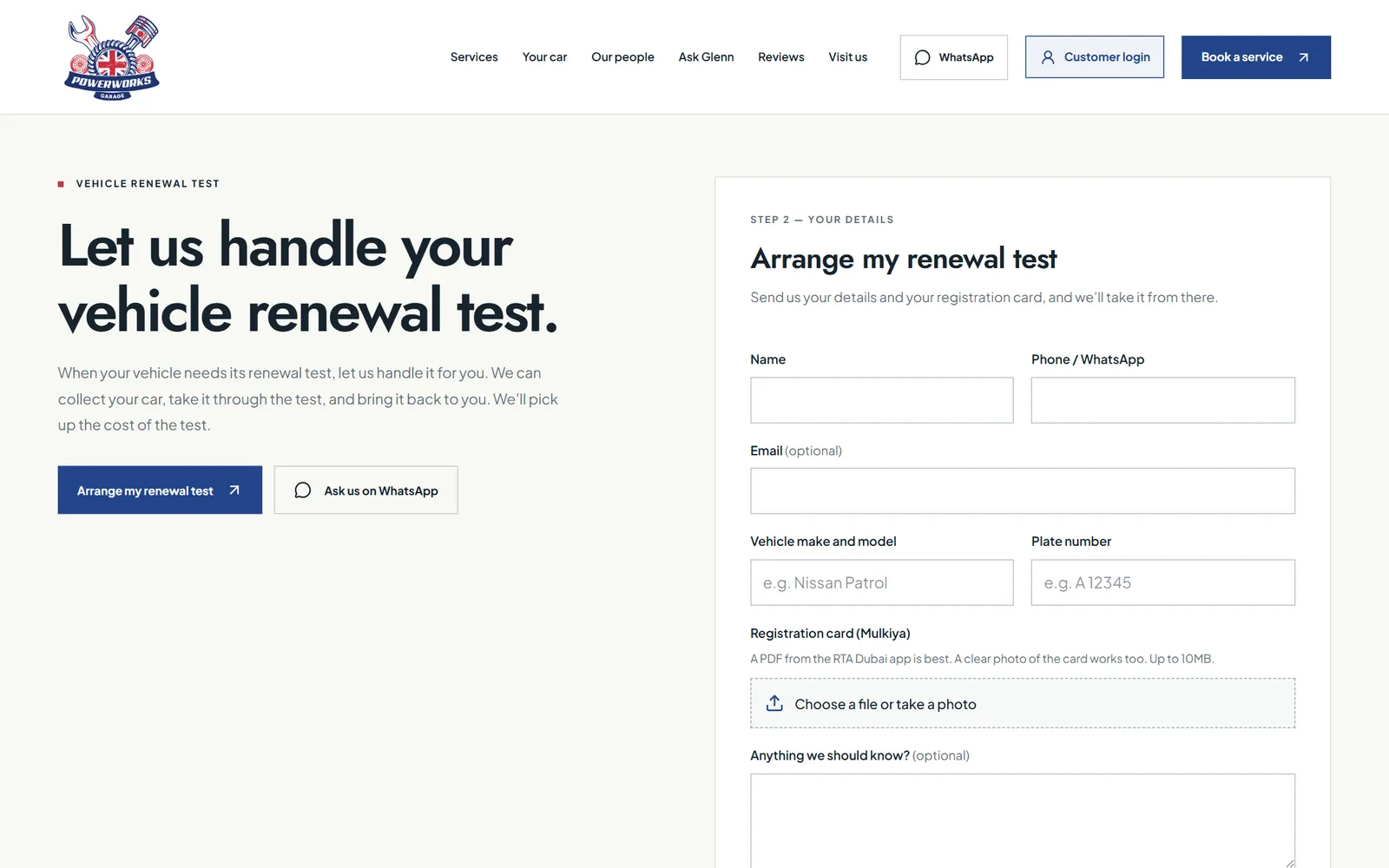Click the upload icon in the file chooser
The image size is (1389, 868).
[x=774, y=703]
